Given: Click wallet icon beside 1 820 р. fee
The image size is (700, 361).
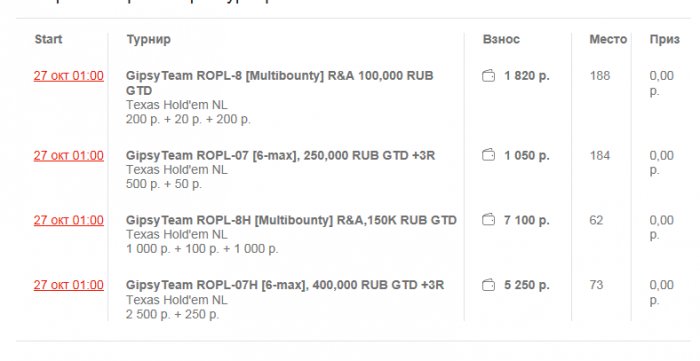Looking at the screenshot, I should (488, 76).
